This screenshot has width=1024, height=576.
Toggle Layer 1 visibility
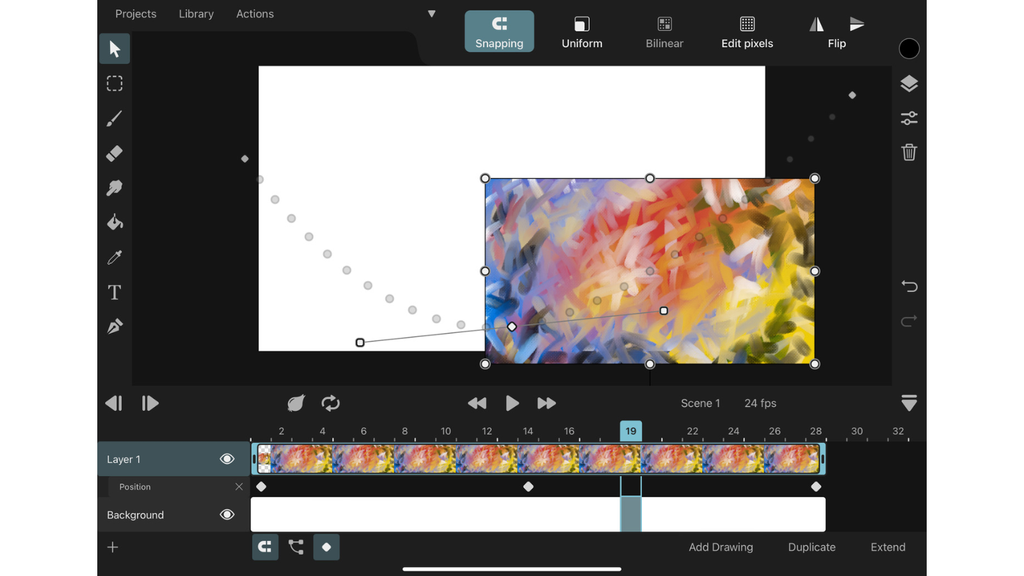click(227, 458)
